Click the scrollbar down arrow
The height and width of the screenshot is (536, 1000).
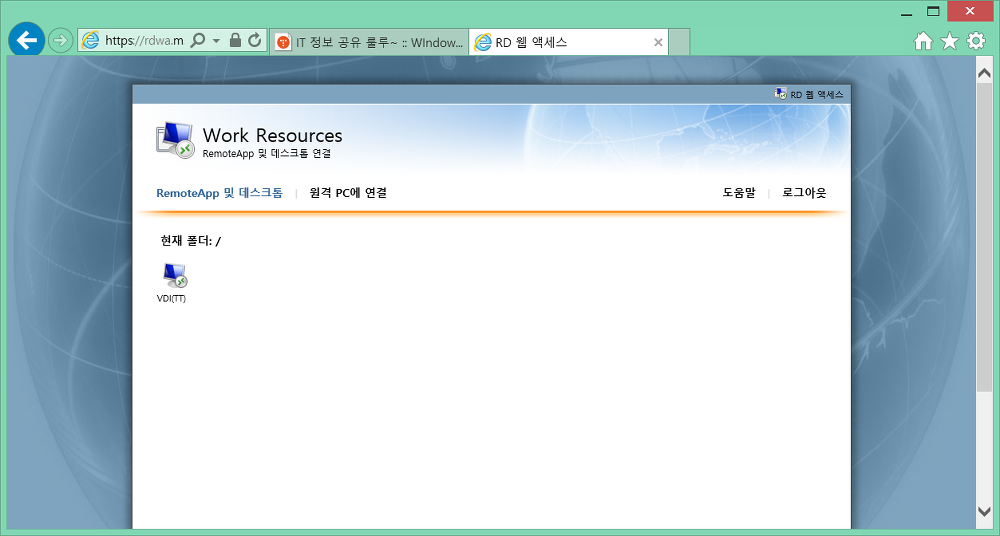985,511
